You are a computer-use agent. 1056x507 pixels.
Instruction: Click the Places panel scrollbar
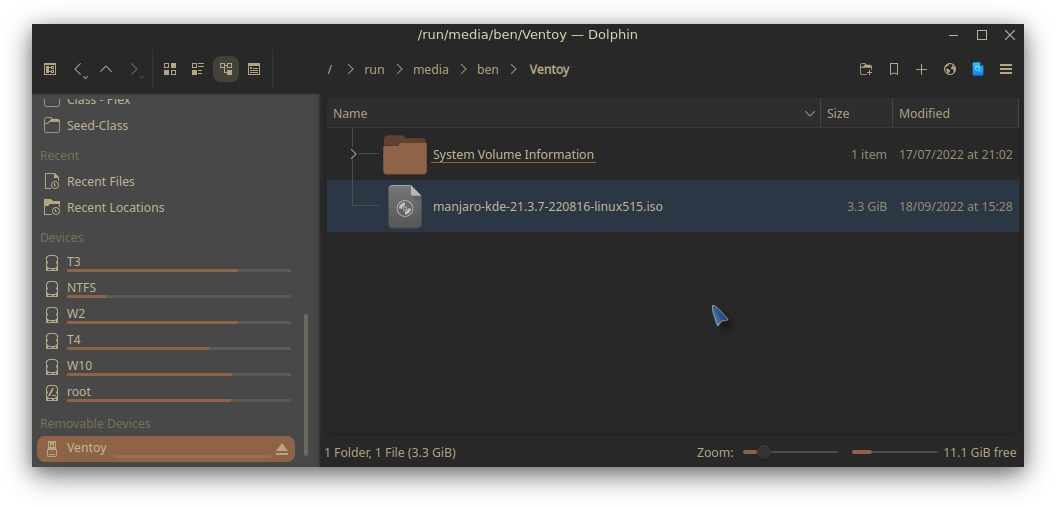click(x=307, y=384)
